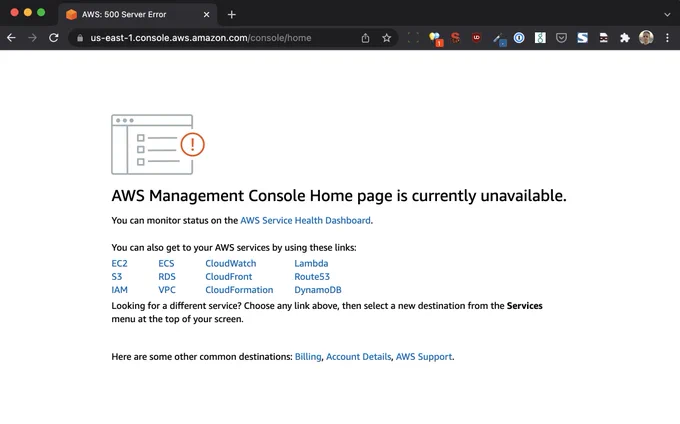Open the uBlock Origin extension

pyautogui.click(x=476, y=38)
